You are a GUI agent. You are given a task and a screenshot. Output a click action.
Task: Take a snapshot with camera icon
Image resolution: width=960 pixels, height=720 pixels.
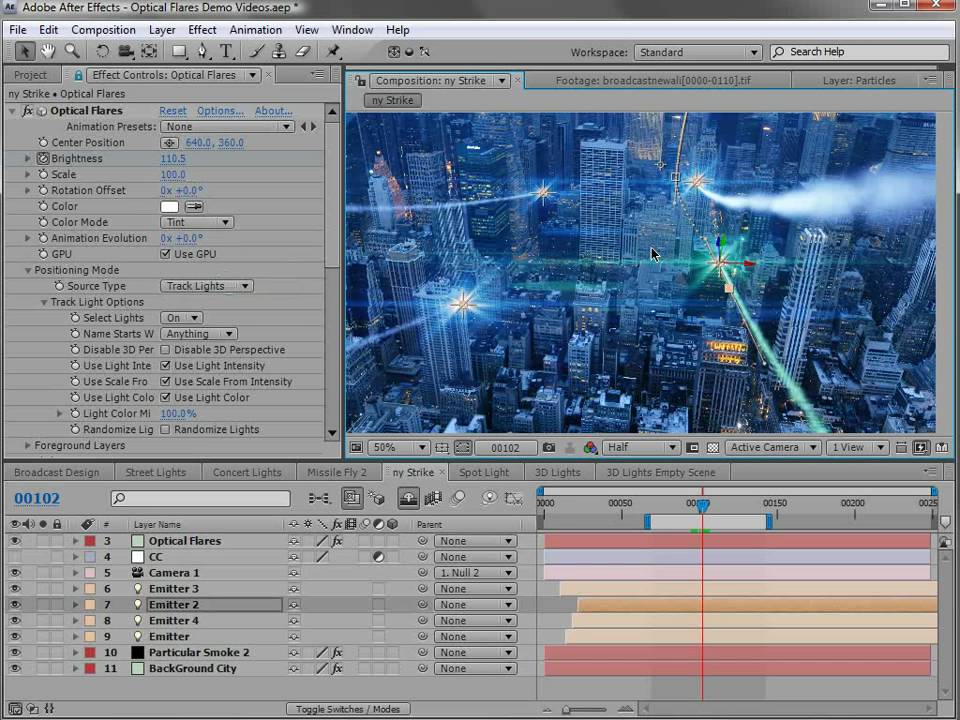(x=549, y=448)
